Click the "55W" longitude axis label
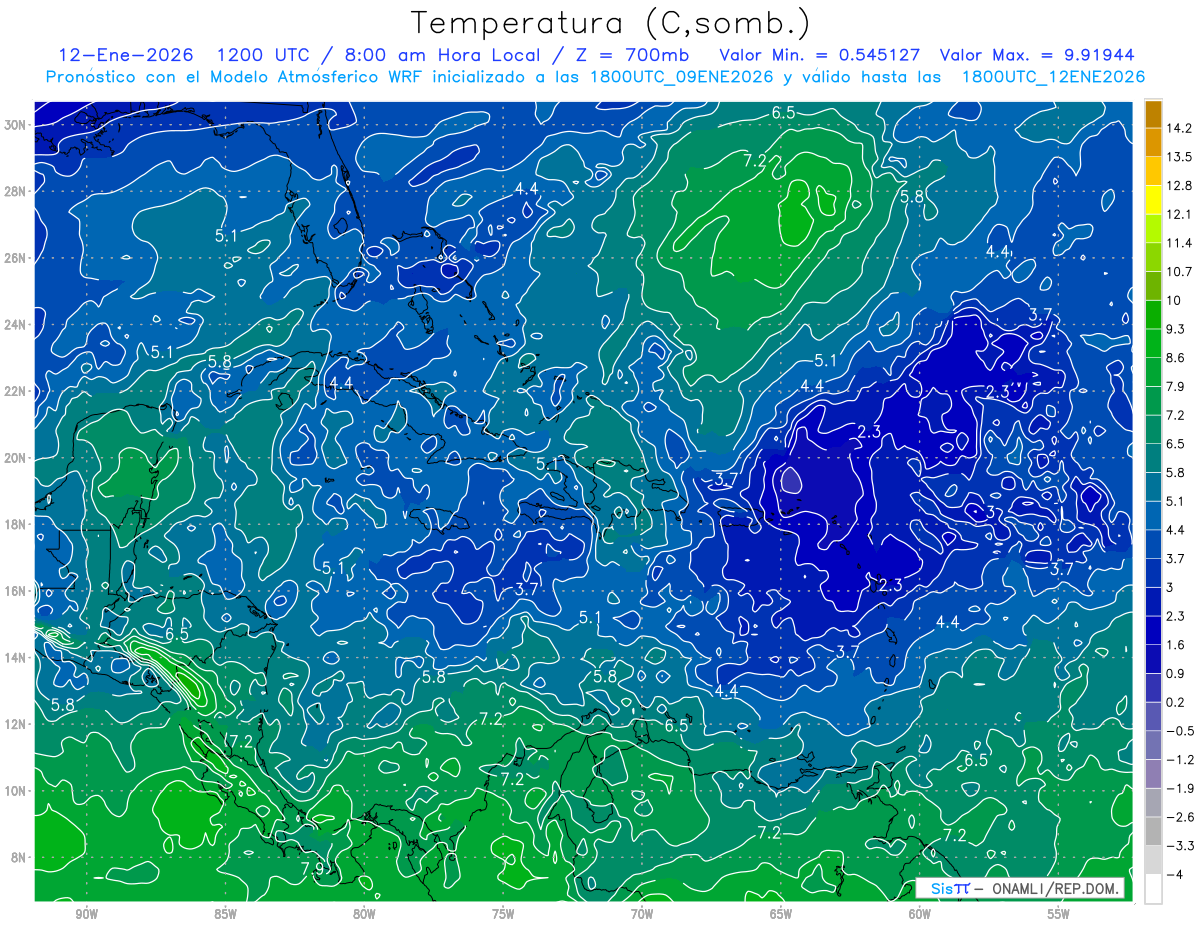 (x=1059, y=914)
